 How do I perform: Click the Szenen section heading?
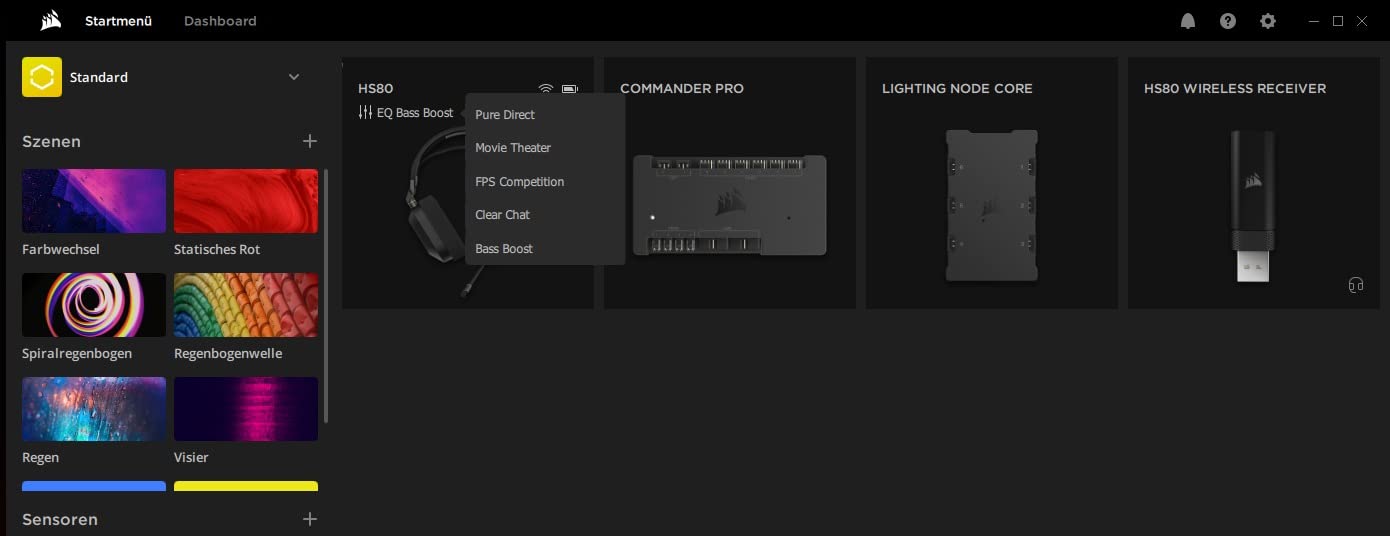pyautogui.click(x=51, y=142)
